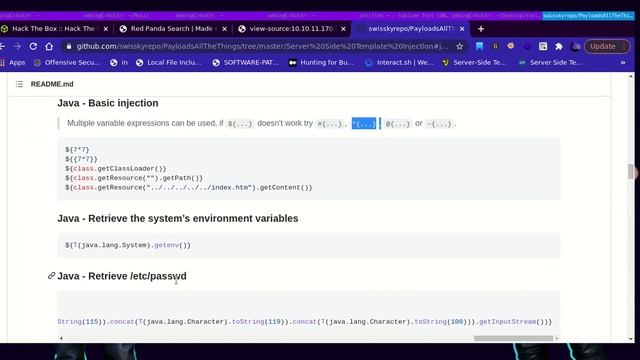Click the page scrollbar up arrow
640x360 pixels.
pos(631,76)
